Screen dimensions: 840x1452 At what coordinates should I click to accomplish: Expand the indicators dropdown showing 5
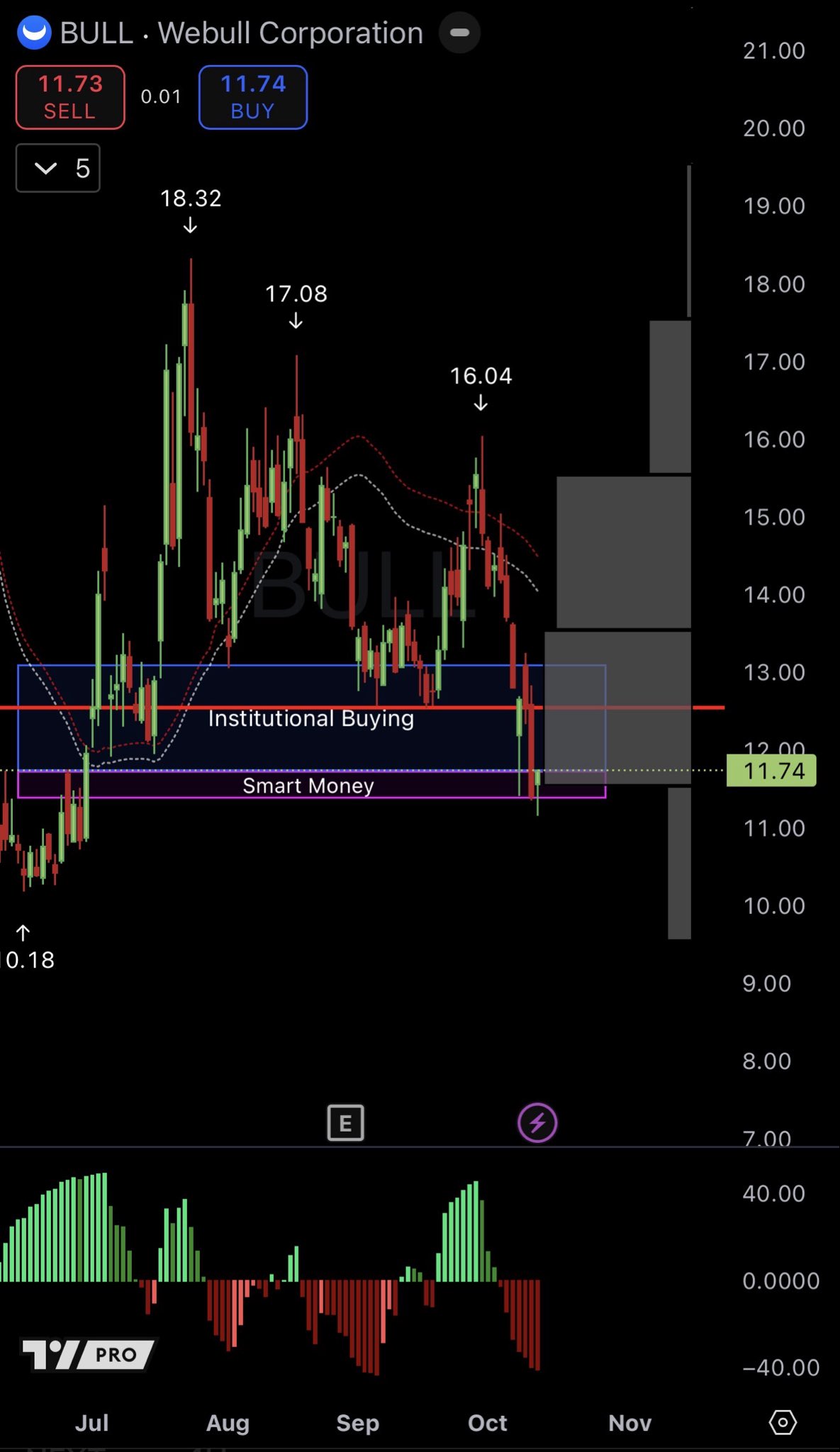58,168
